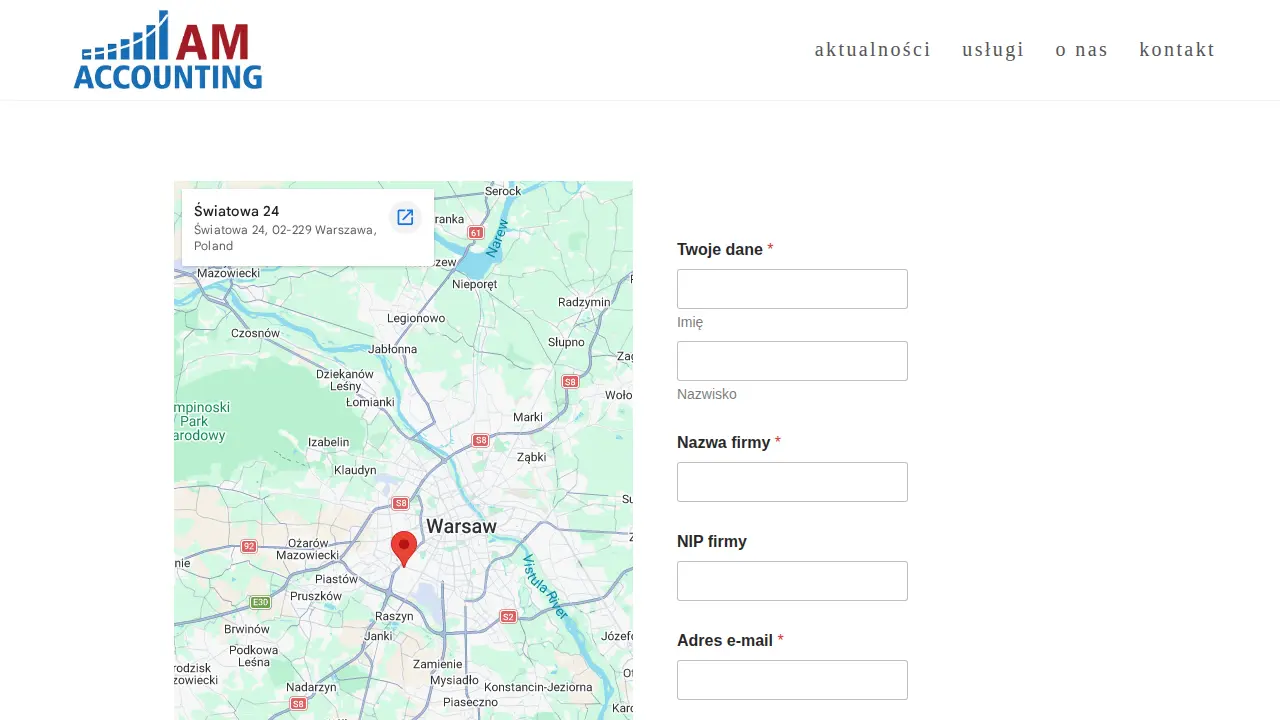The image size is (1280, 720).
Task: Click the Światowa 24 address title
Action: pos(236,211)
